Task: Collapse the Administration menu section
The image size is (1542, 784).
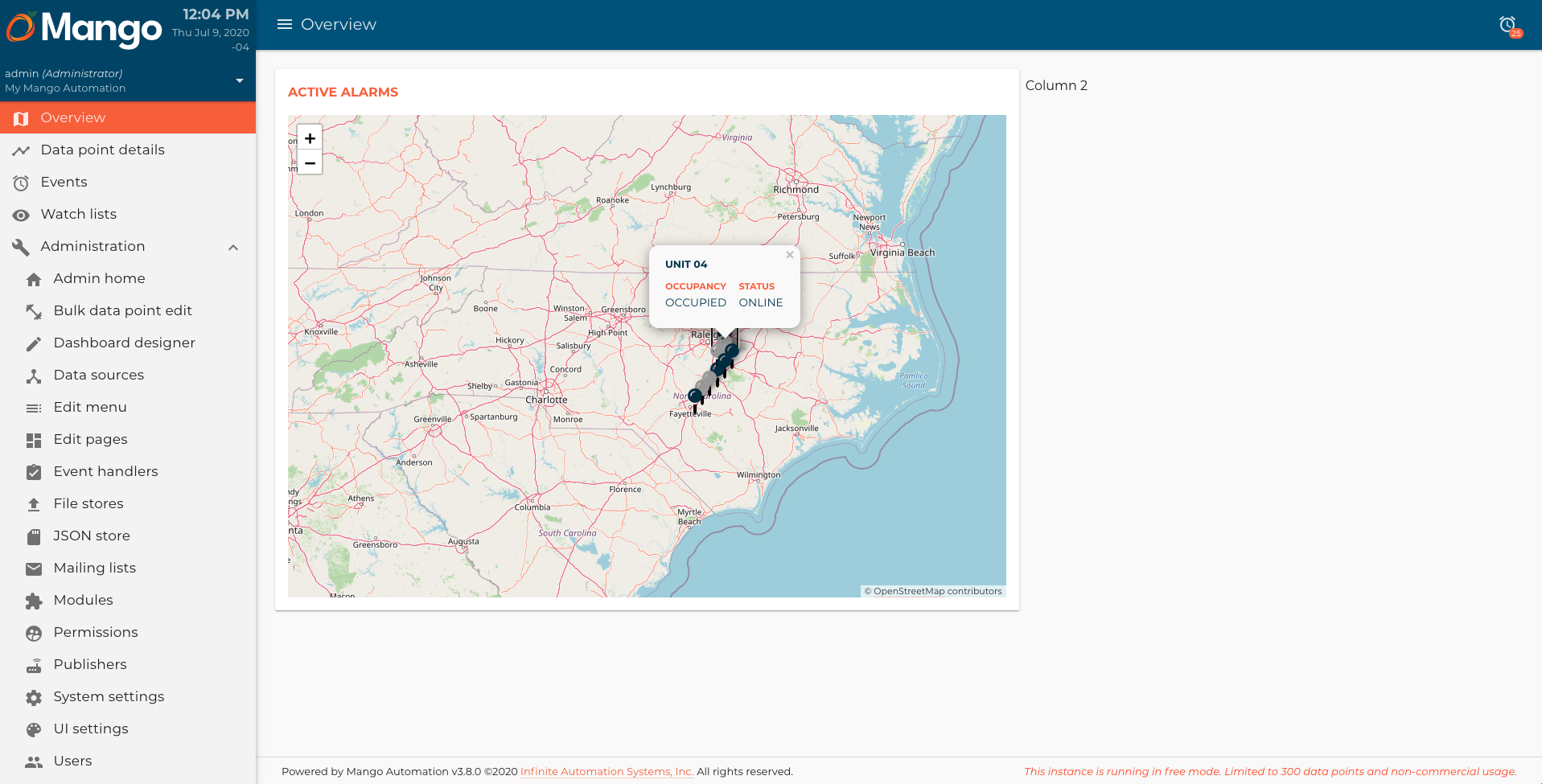Action: (x=233, y=247)
